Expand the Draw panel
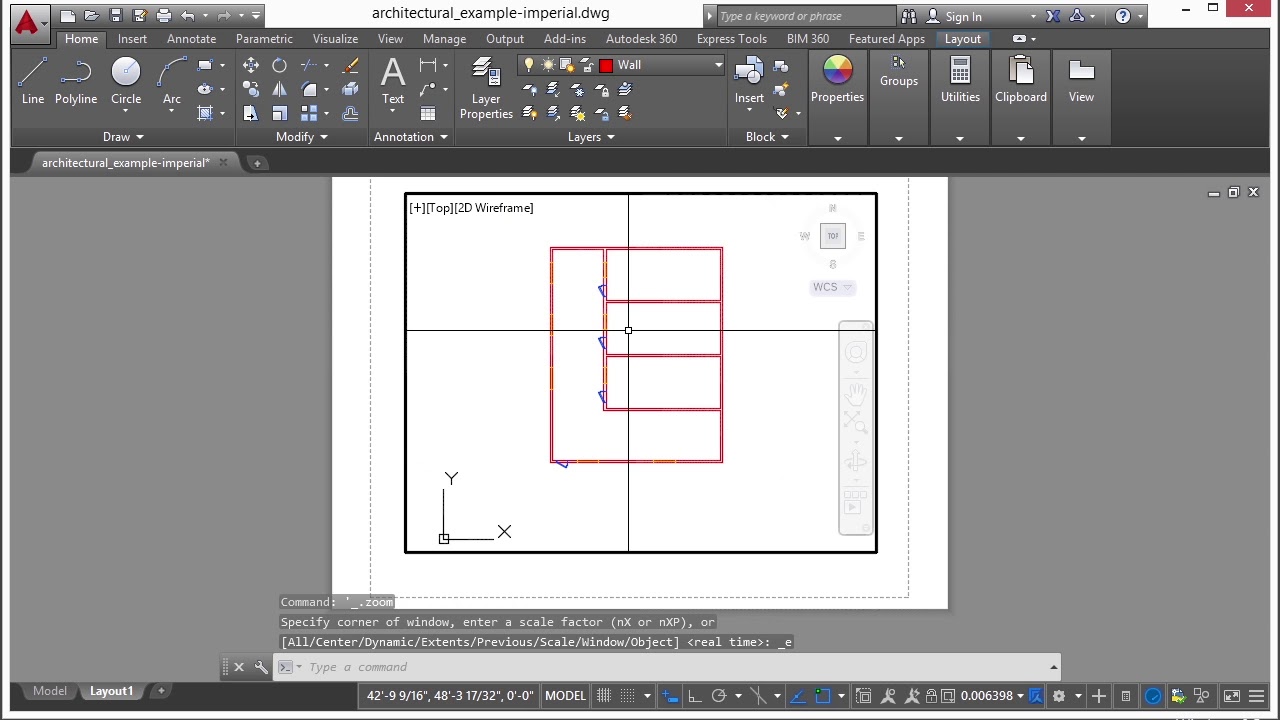1280x720 pixels. coord(123,137)
